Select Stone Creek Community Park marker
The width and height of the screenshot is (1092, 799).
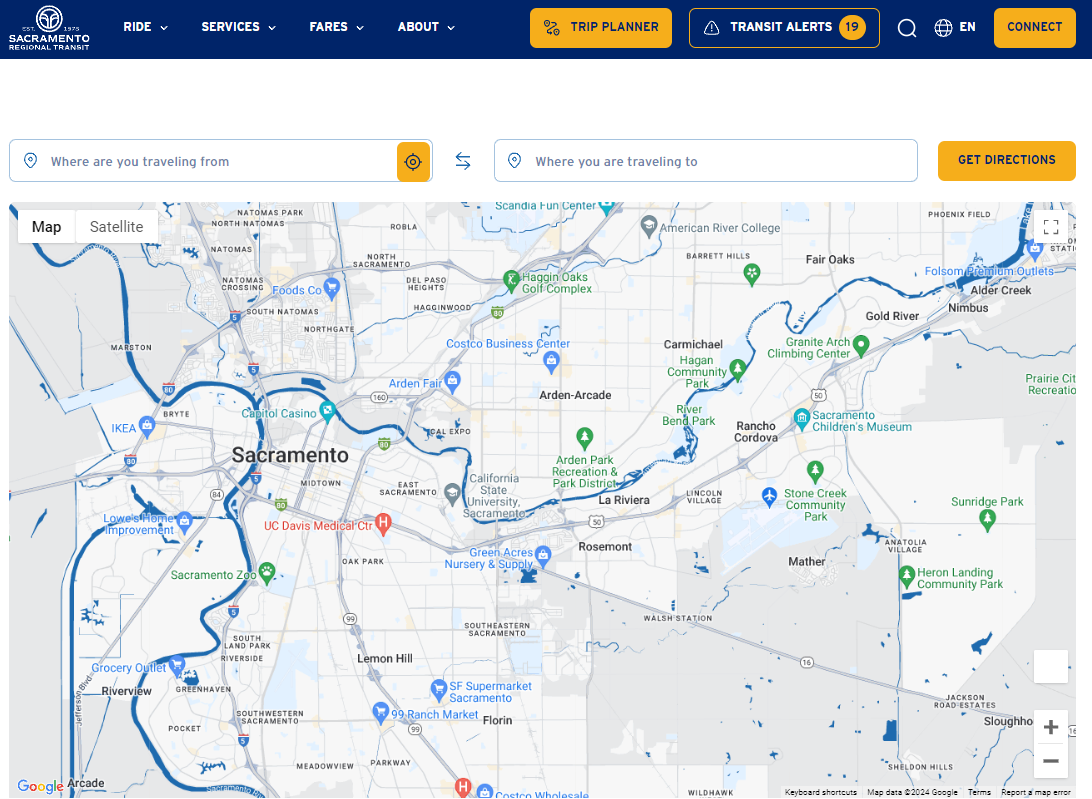click(x=815, y=472)
